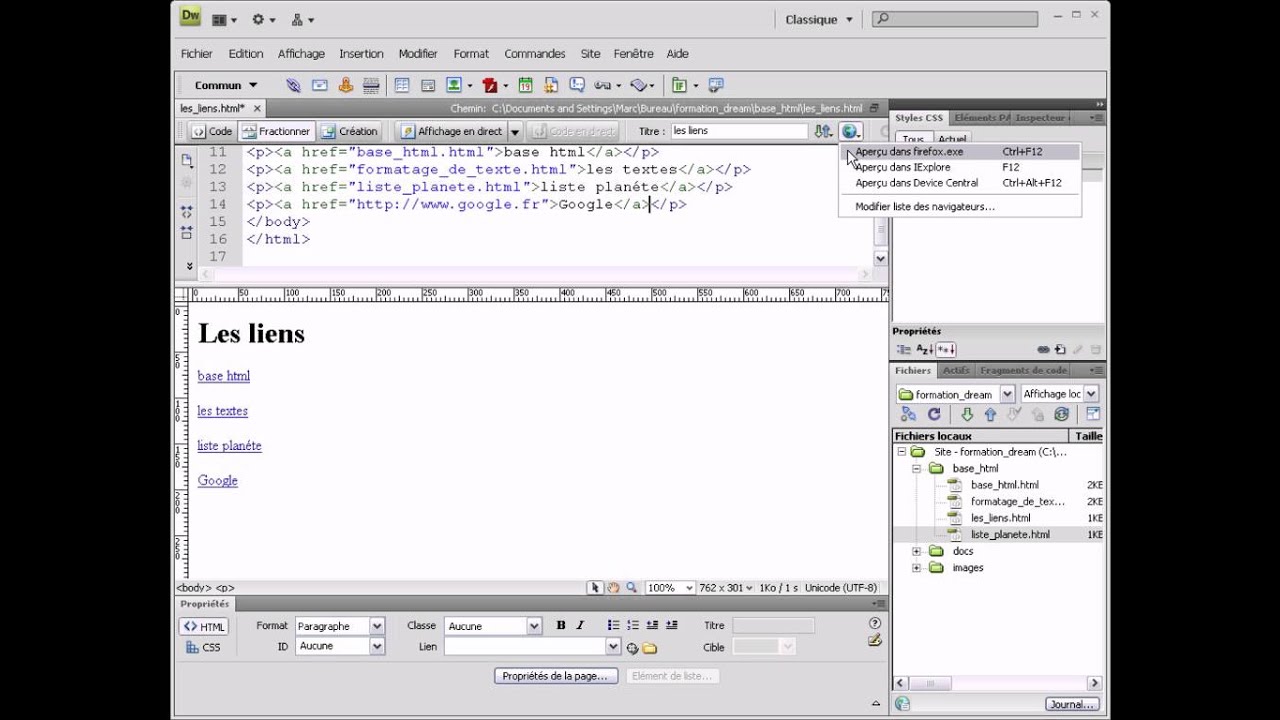Open the gear Extend Dreamweaver menu
1280x720 pixels.
point(264,19)
